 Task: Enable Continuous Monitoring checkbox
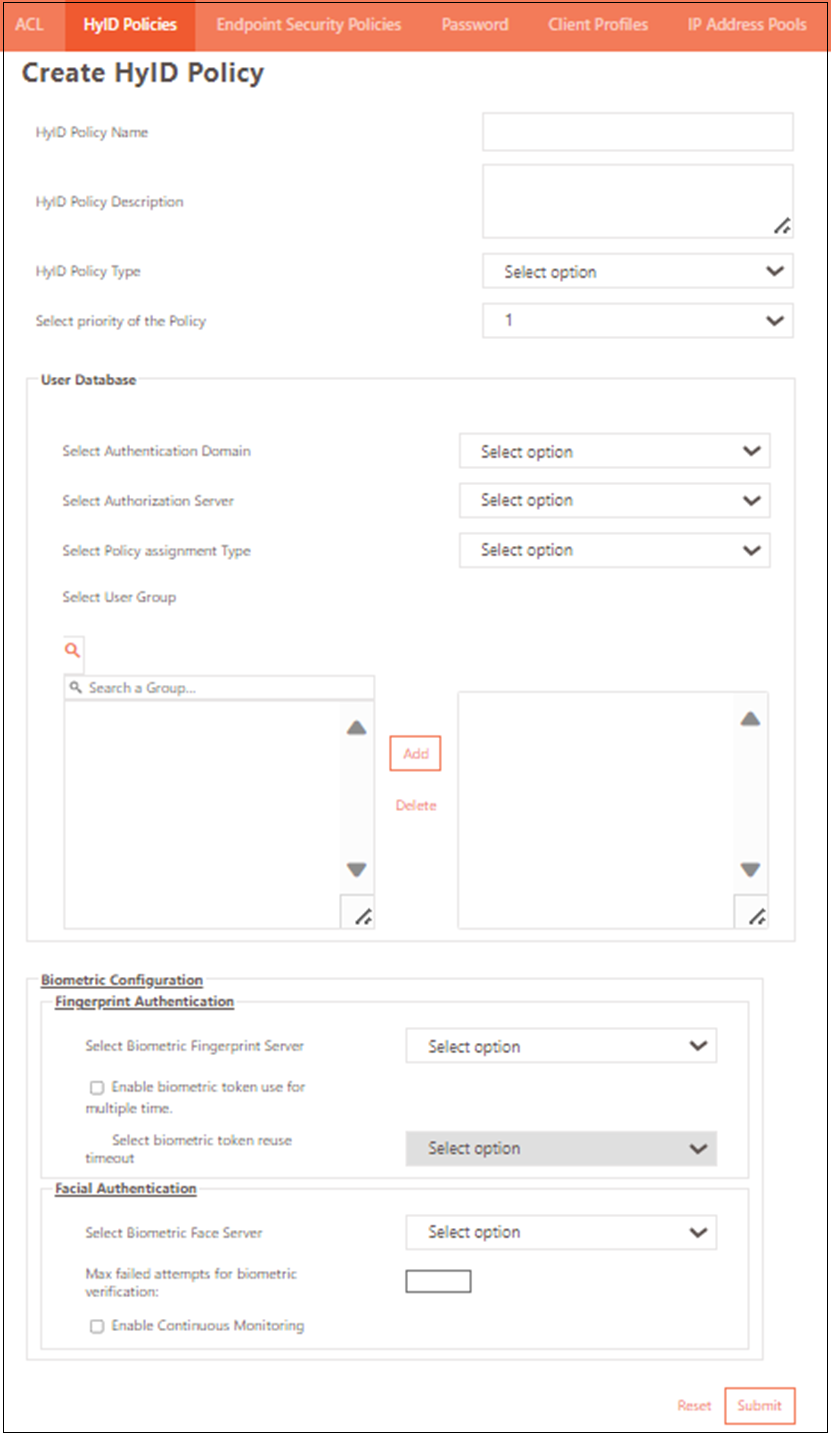click(97, 1326)
